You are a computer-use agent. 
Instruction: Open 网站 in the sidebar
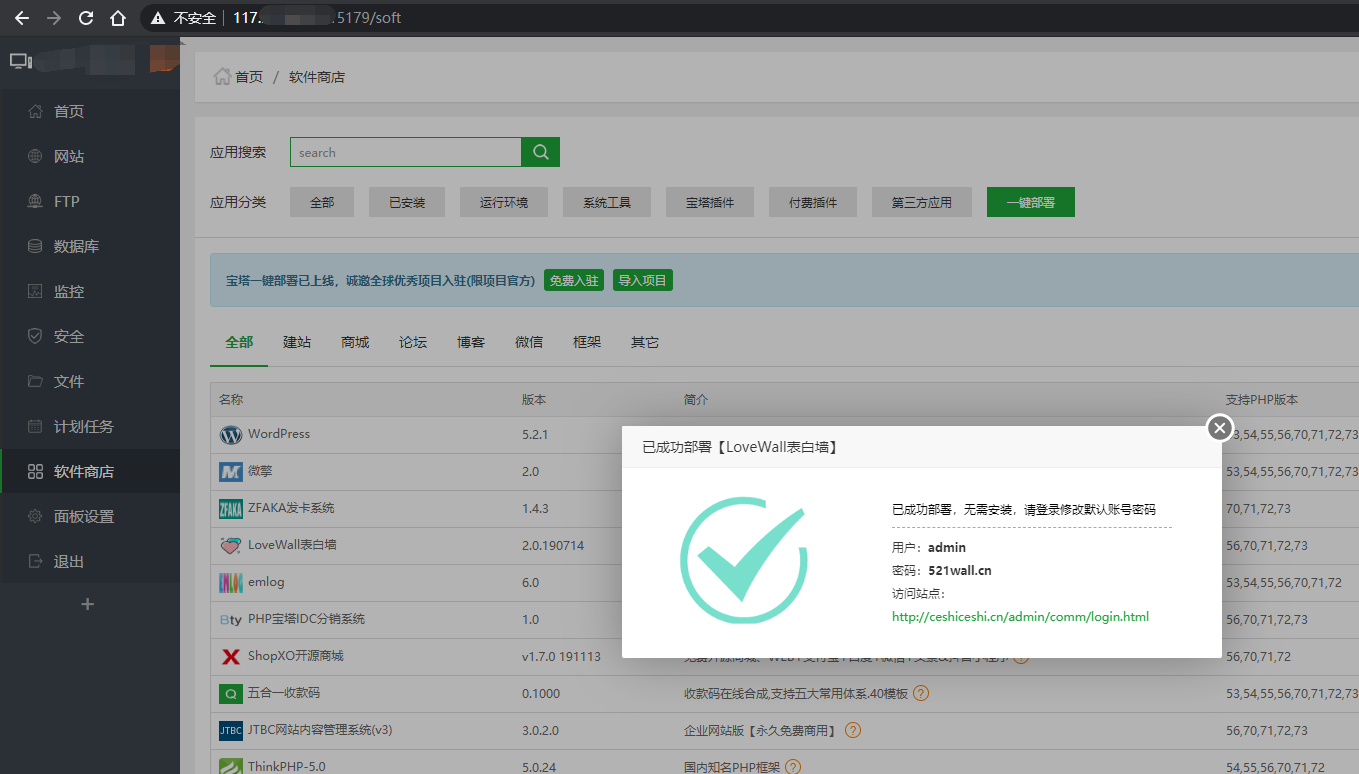click(x=90, y=156)
